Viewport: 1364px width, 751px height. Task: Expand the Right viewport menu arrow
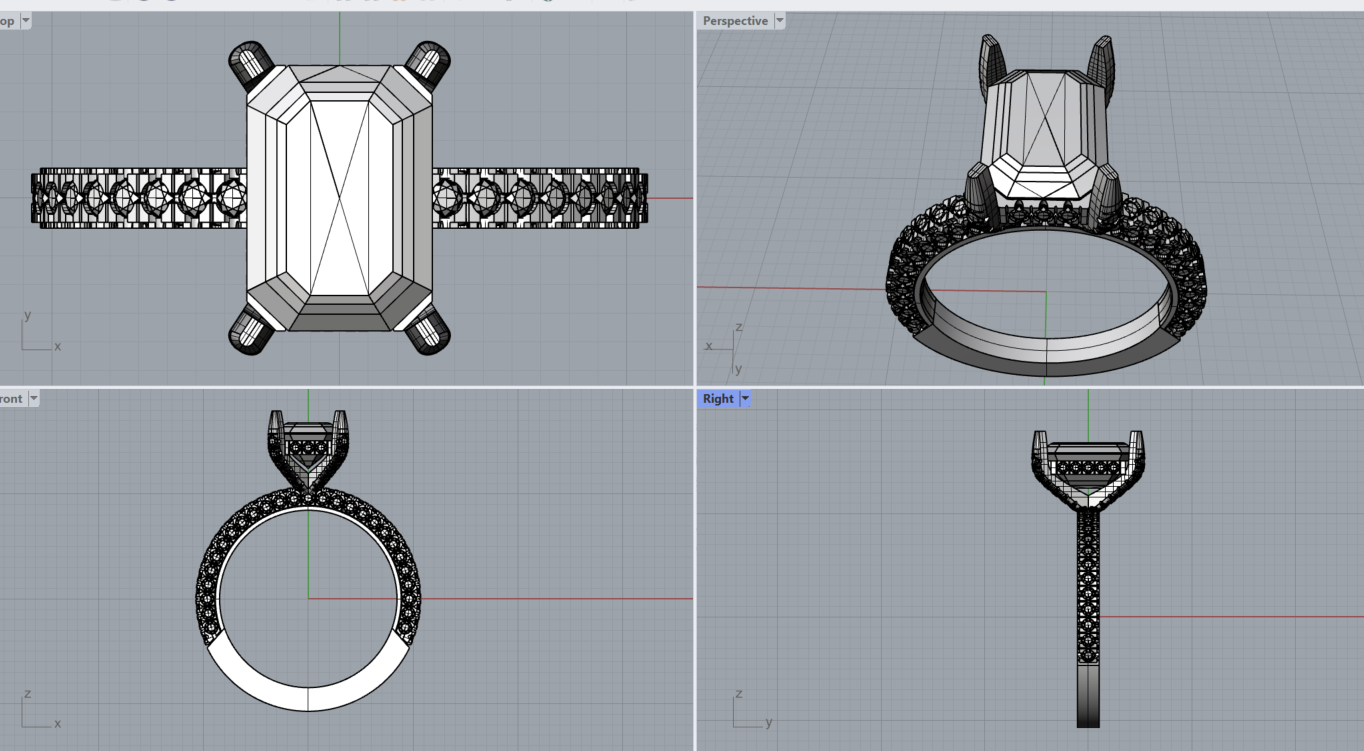tap(745, 399)
